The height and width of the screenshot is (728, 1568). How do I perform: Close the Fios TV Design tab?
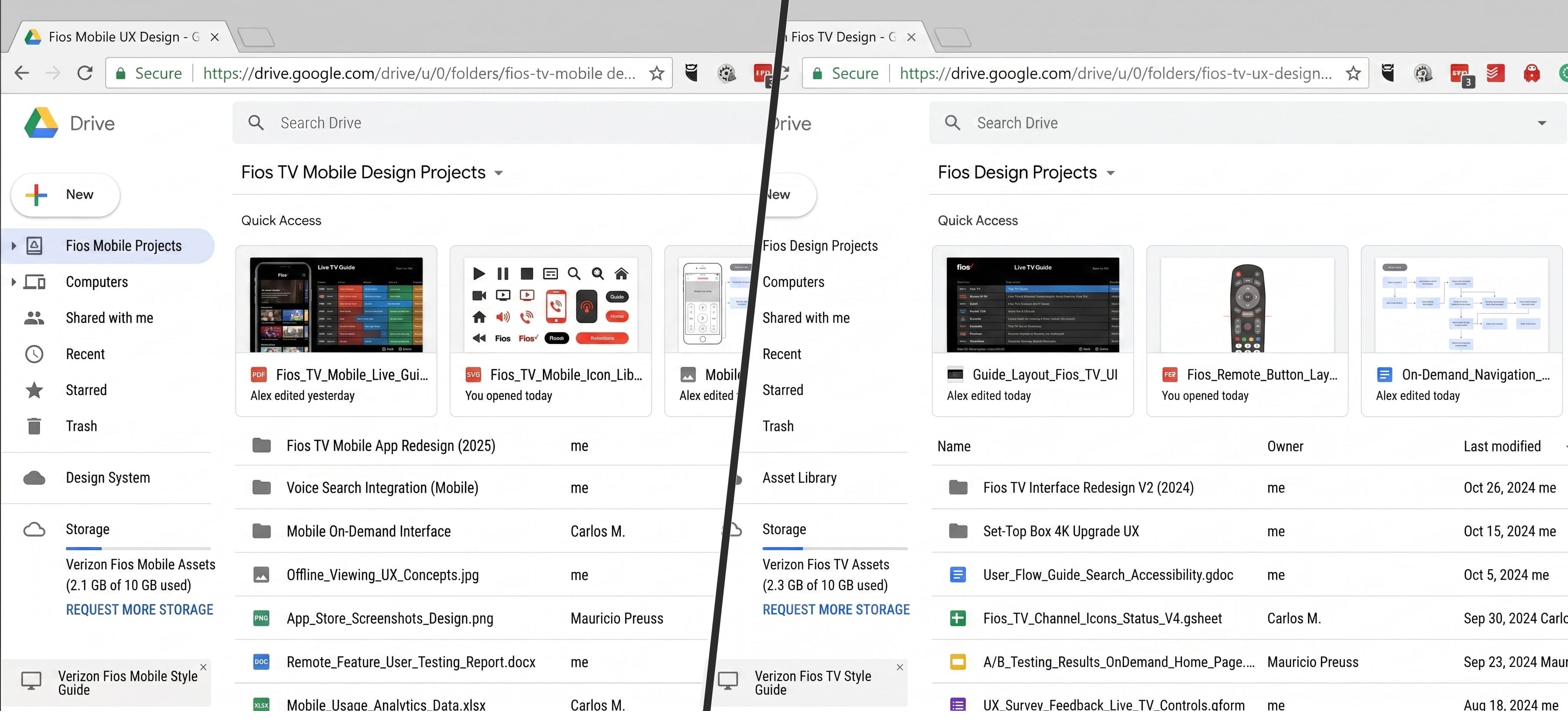[911, 37]
